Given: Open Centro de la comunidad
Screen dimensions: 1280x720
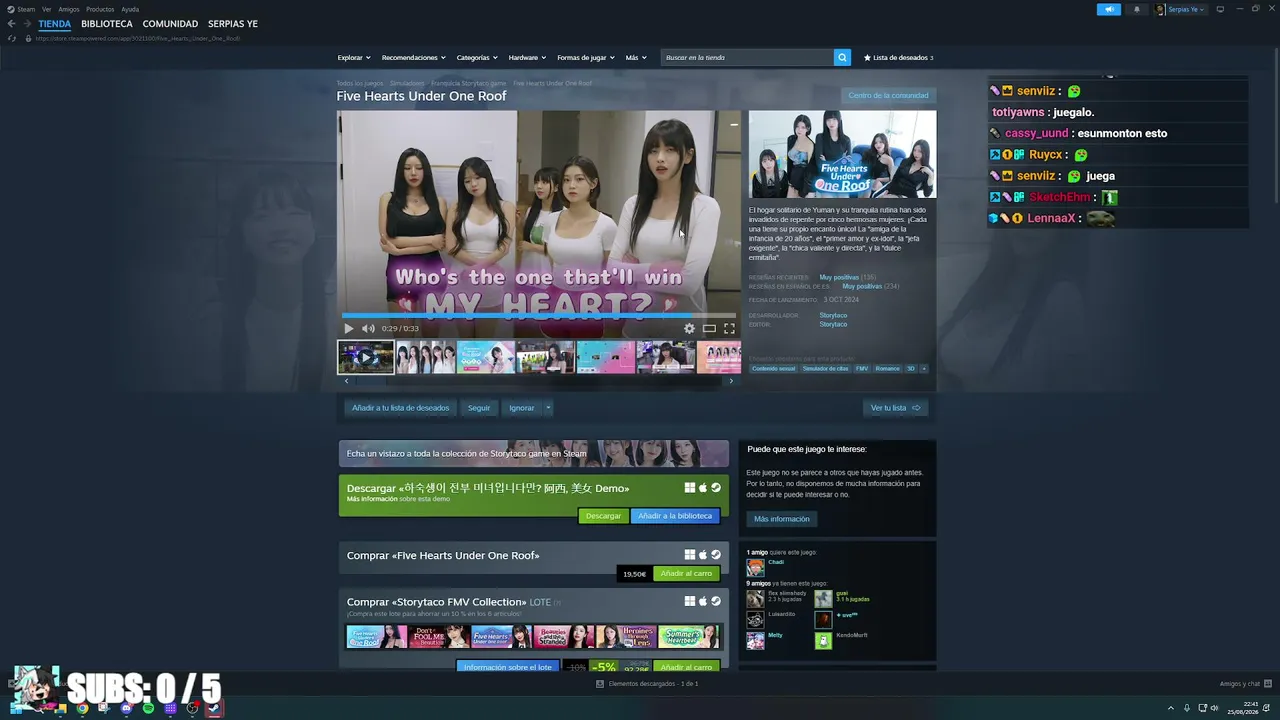Looking at the screenshot, I should pyautogui.click(x=888, y=96).
